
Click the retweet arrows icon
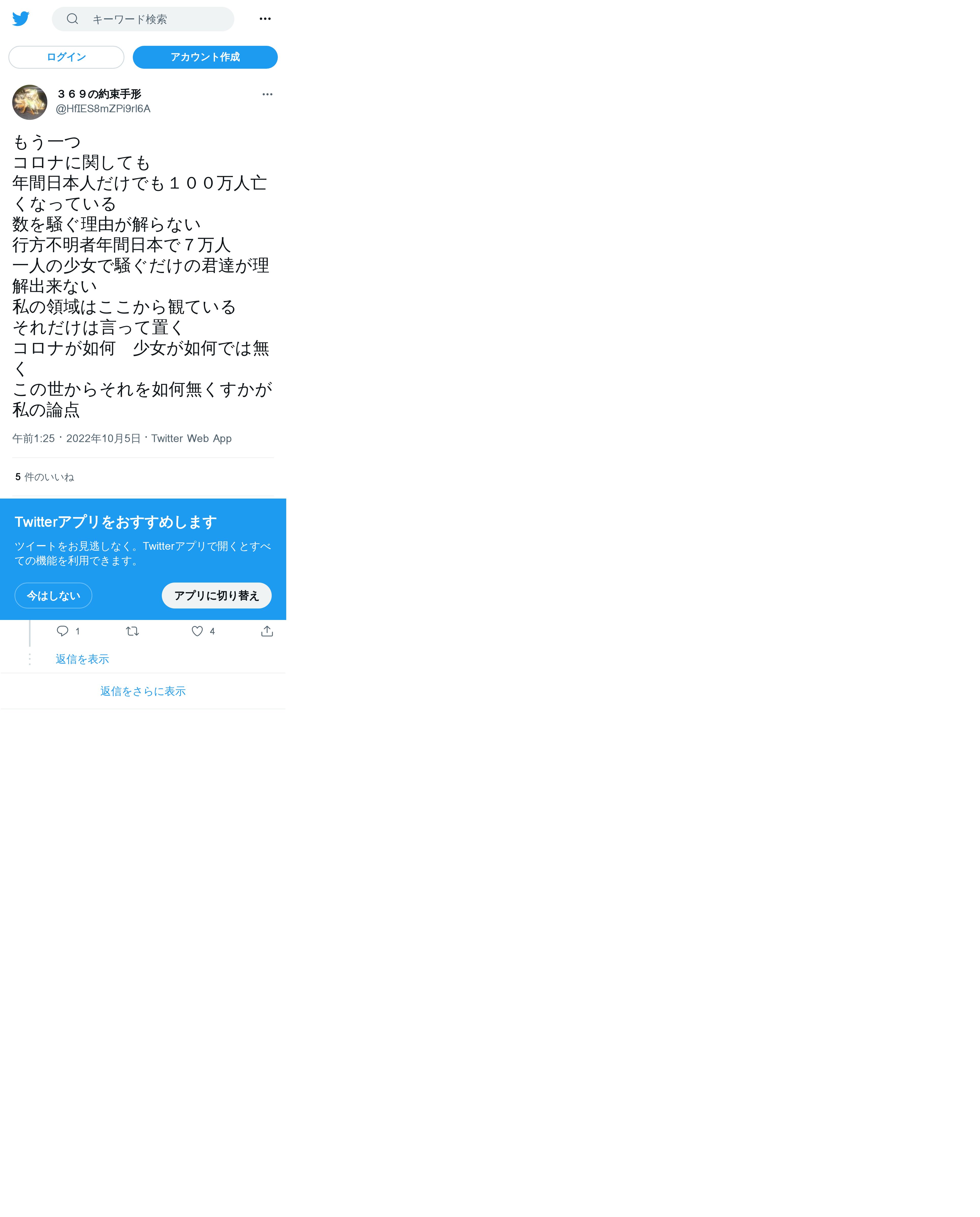tap(133, 631)
